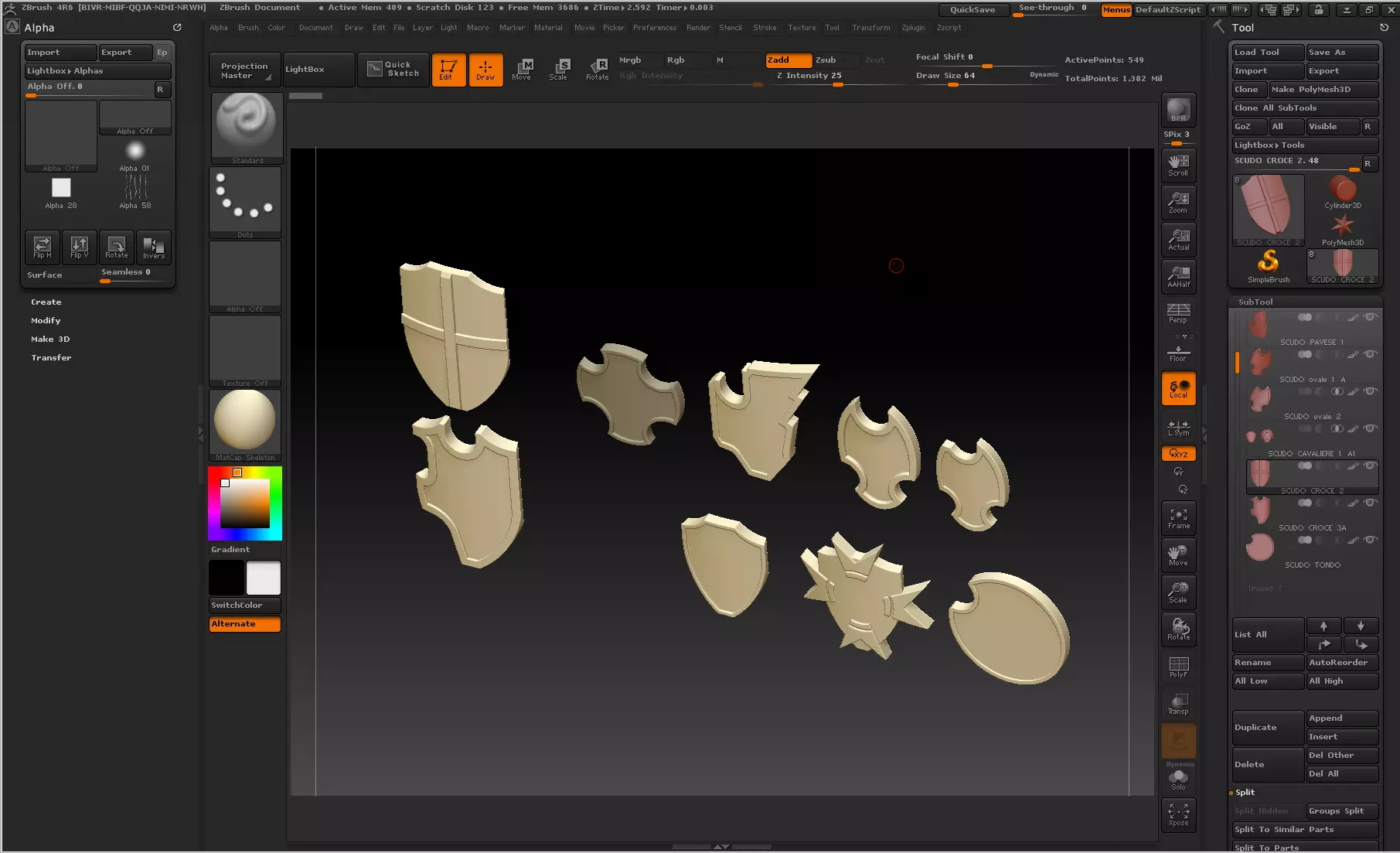The image size is (1400, 853).
Task: Activate Draw mode button
Action: 485,70
